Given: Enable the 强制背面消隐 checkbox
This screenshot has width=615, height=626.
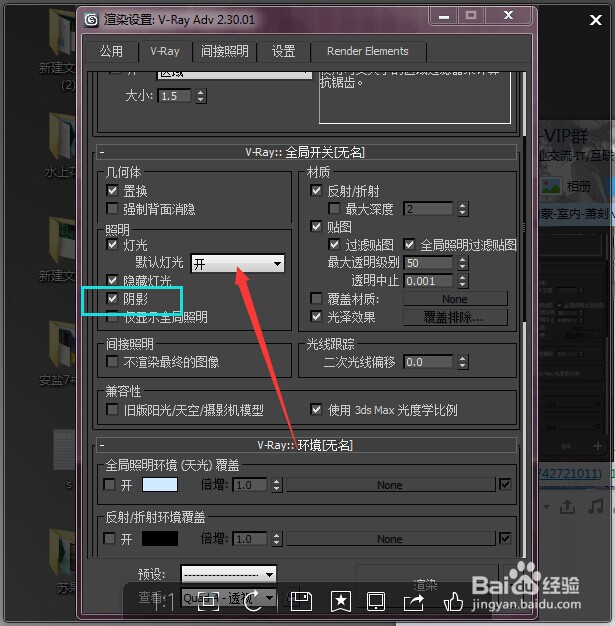Looking at the screenshot, I should coord(112,208).
